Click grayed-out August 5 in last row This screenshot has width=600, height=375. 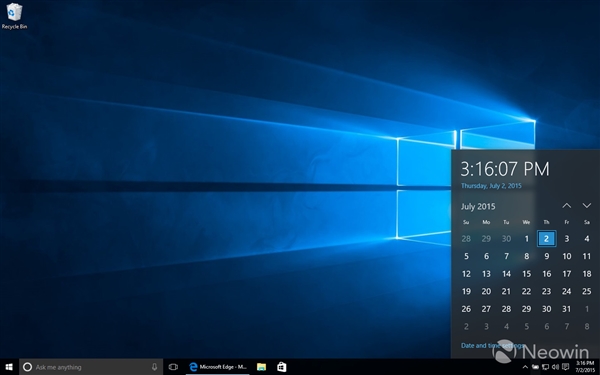point(527,327)
